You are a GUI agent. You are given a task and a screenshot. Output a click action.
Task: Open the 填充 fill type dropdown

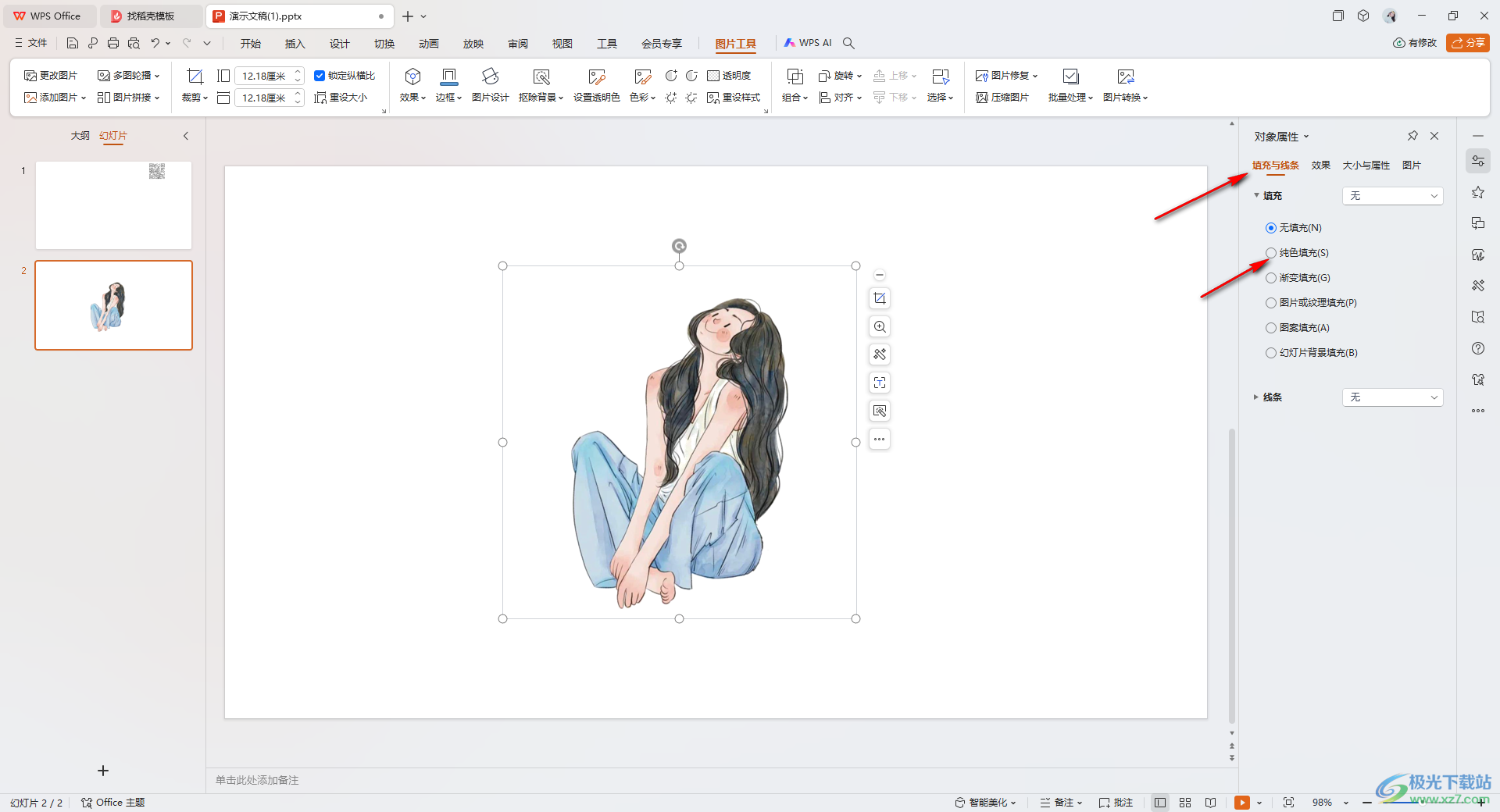tap(1392, 196)
